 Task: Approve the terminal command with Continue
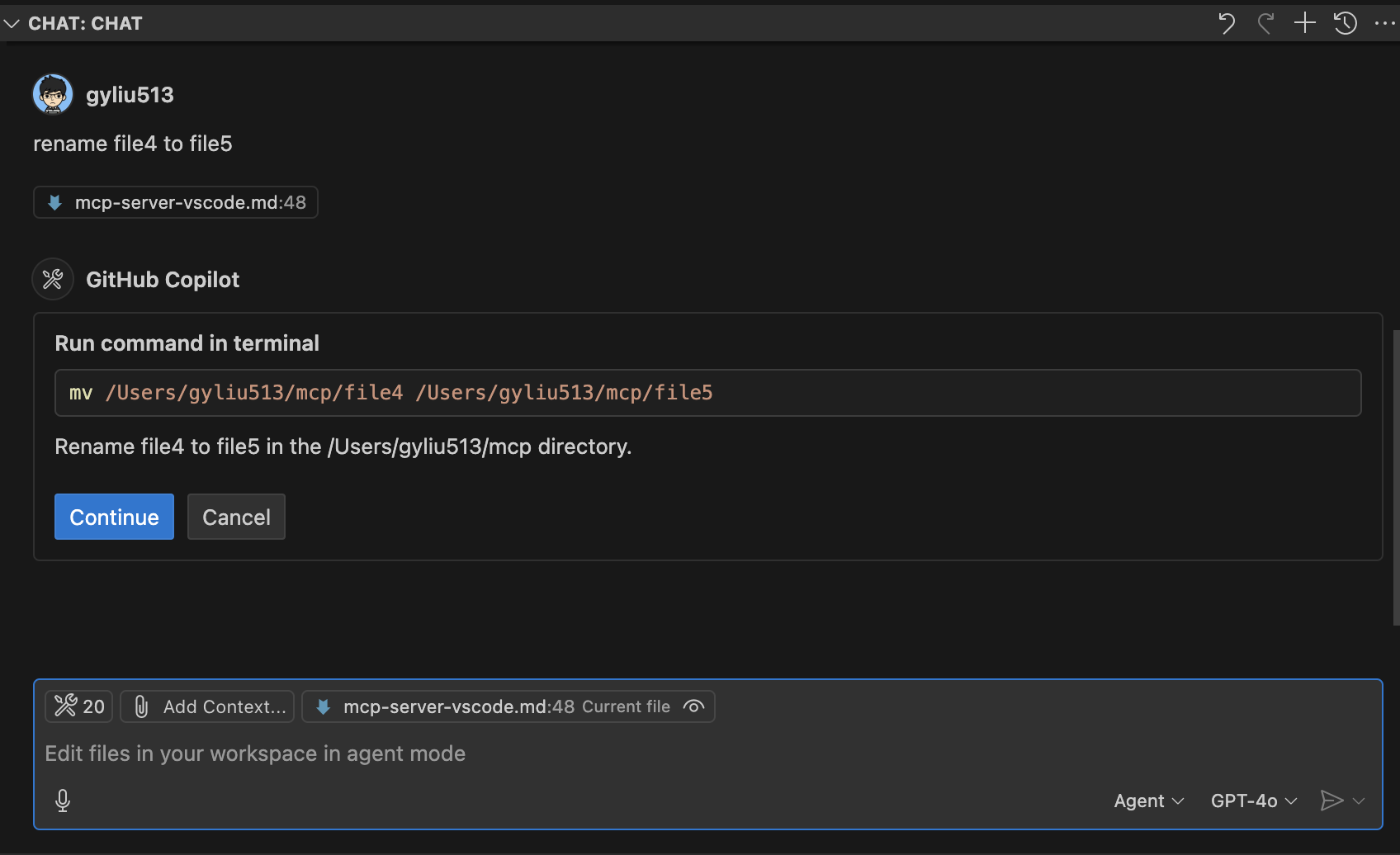[x=114, y=517]
